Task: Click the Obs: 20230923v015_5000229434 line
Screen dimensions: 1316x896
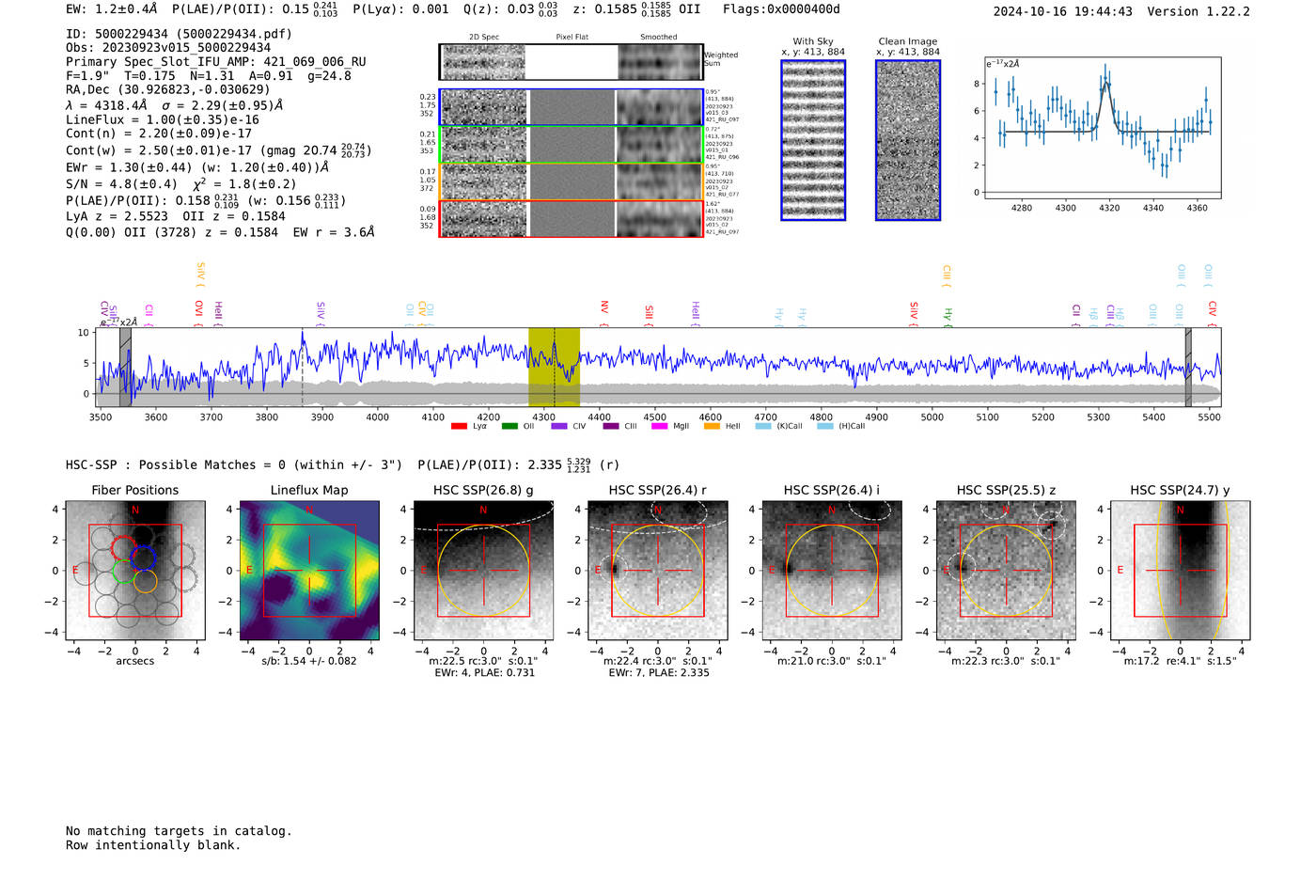Action: pos(168,48)
